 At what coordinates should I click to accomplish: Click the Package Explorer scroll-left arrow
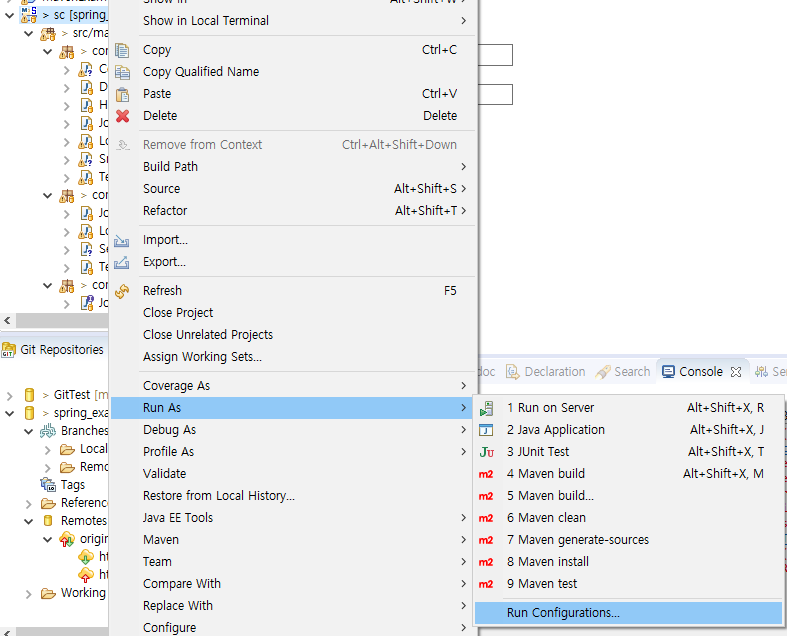pos(7,320)
